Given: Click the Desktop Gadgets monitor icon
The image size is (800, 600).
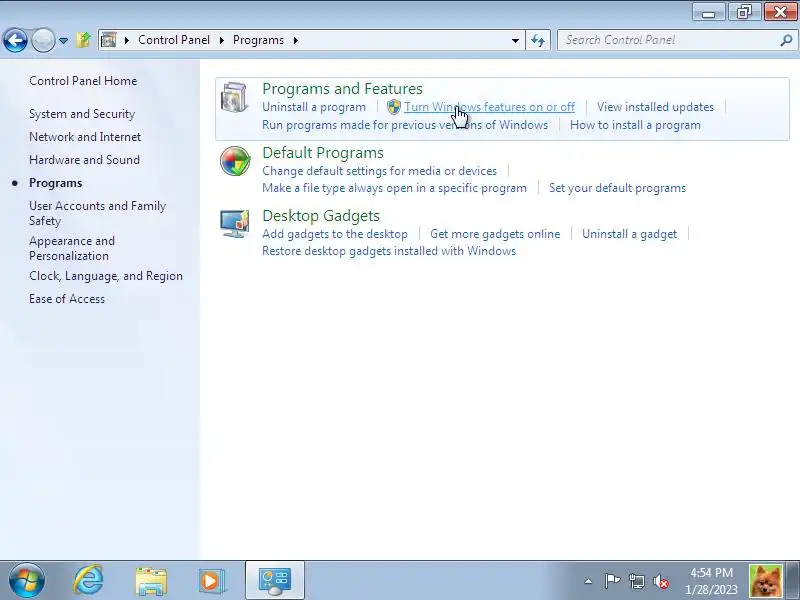Looking at the screenshot, I should click(x=235, y=223).
